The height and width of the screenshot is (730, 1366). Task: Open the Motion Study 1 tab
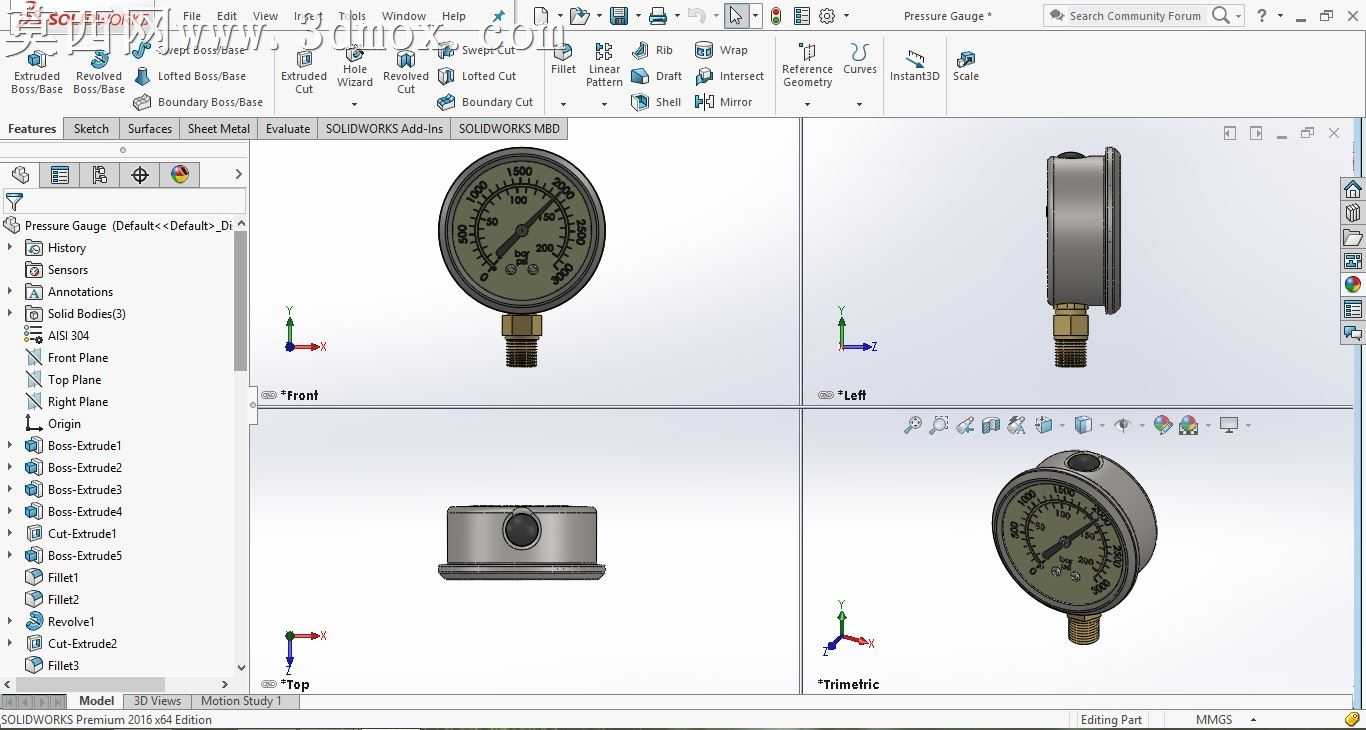(x=241, y=701)
